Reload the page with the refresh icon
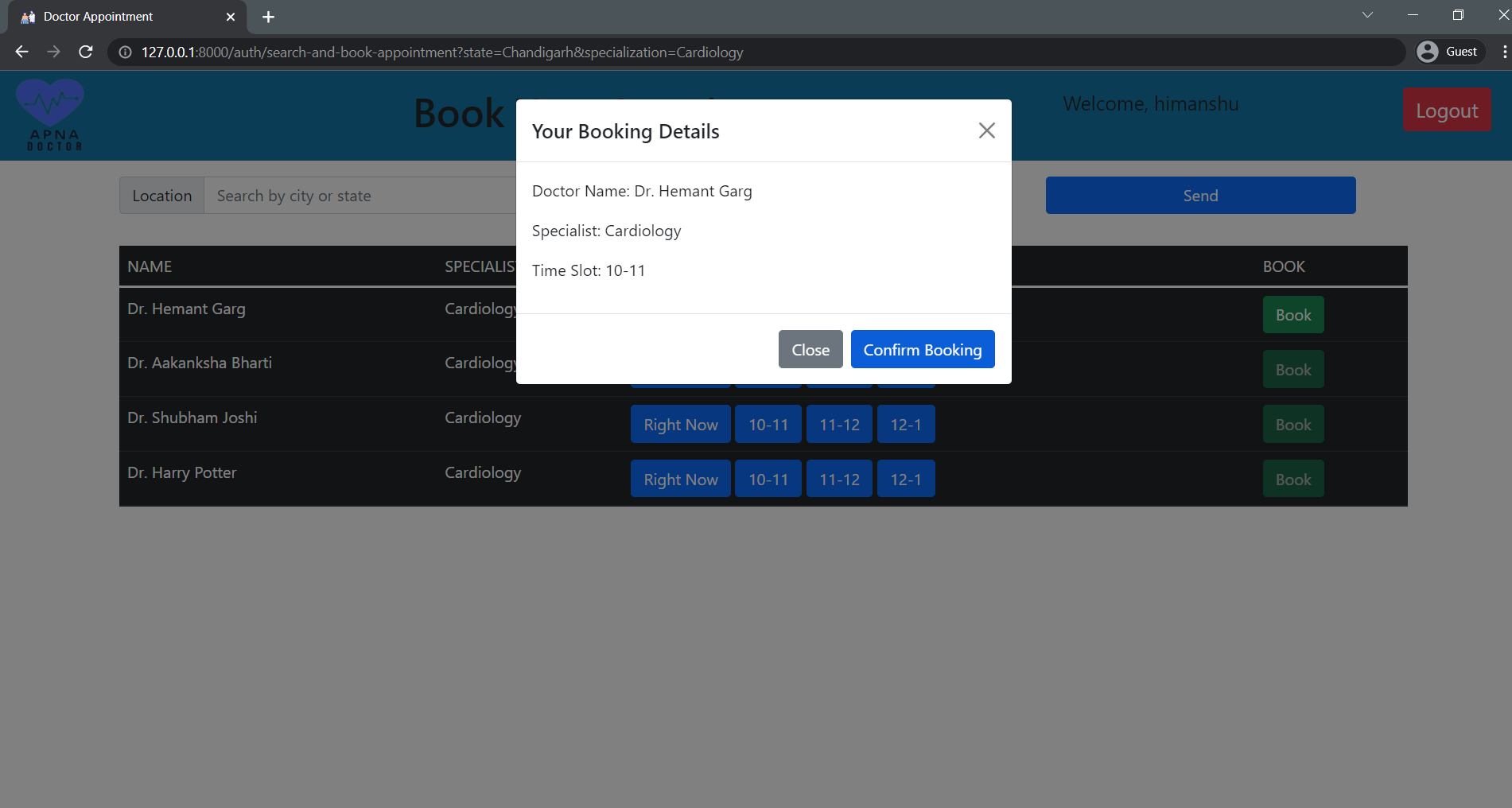Image resolution: width=1512 pixels, height=808 pixels. point(86,52)
